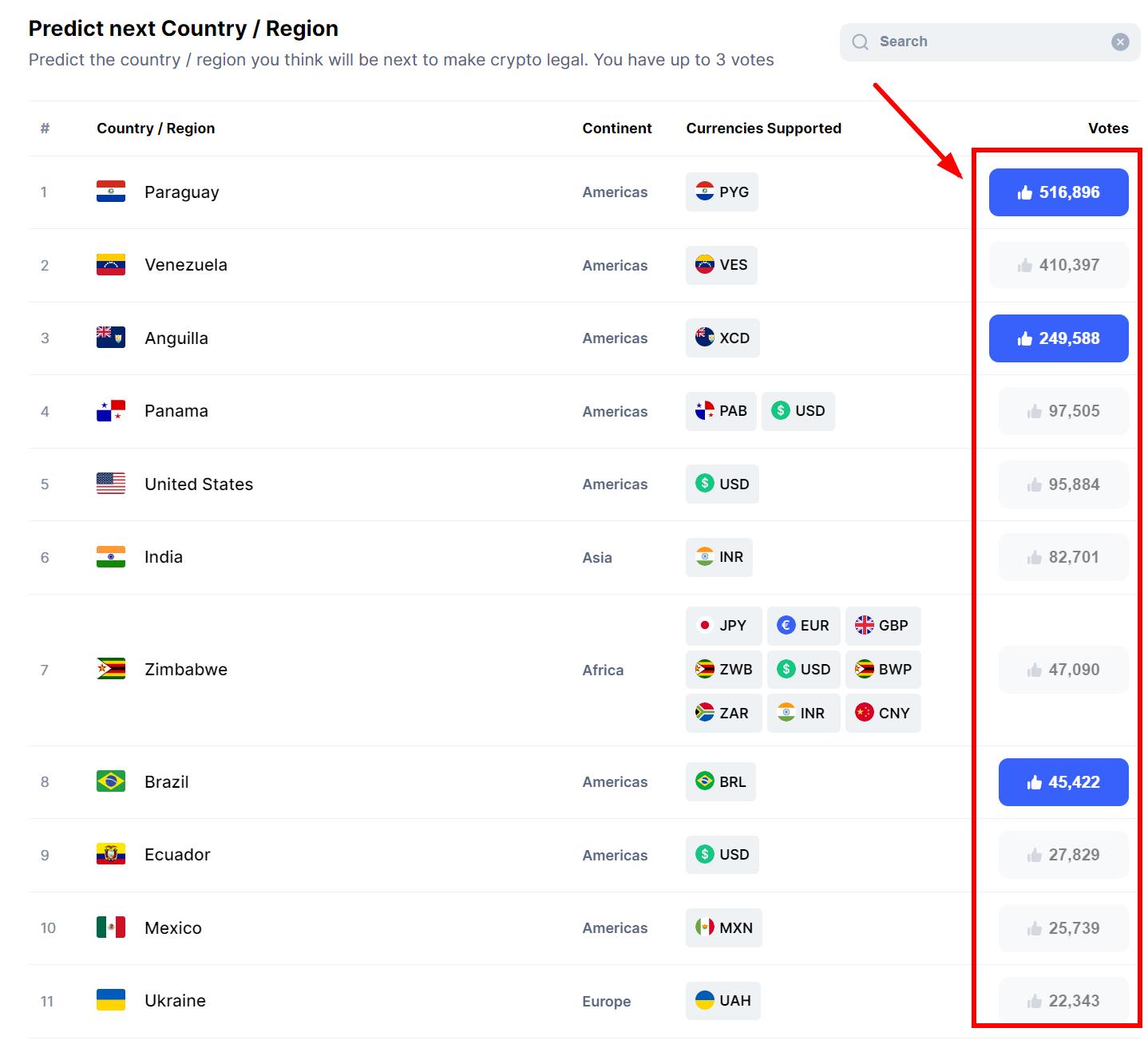Sort by the Votes column header
1148x1040 pixels.
[x=1108, y=129]
